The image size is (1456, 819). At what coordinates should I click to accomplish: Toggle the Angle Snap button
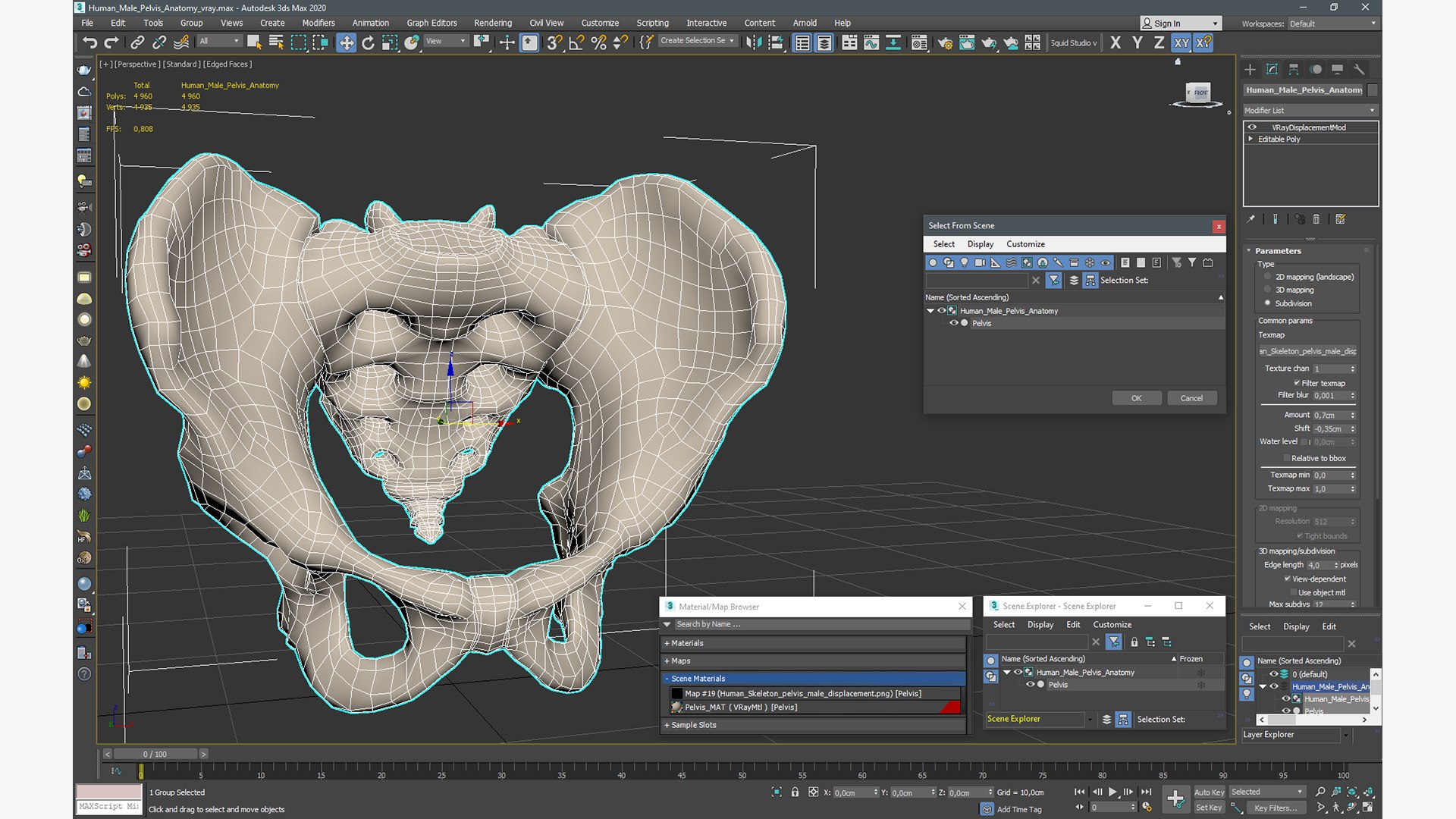(576, 42)
